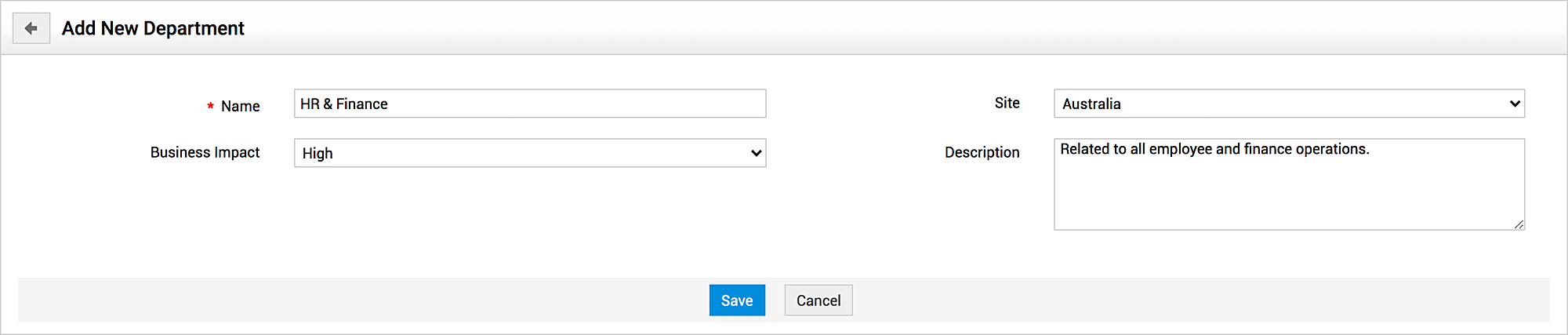Open the Business Impact dropdown showing High

529,153
